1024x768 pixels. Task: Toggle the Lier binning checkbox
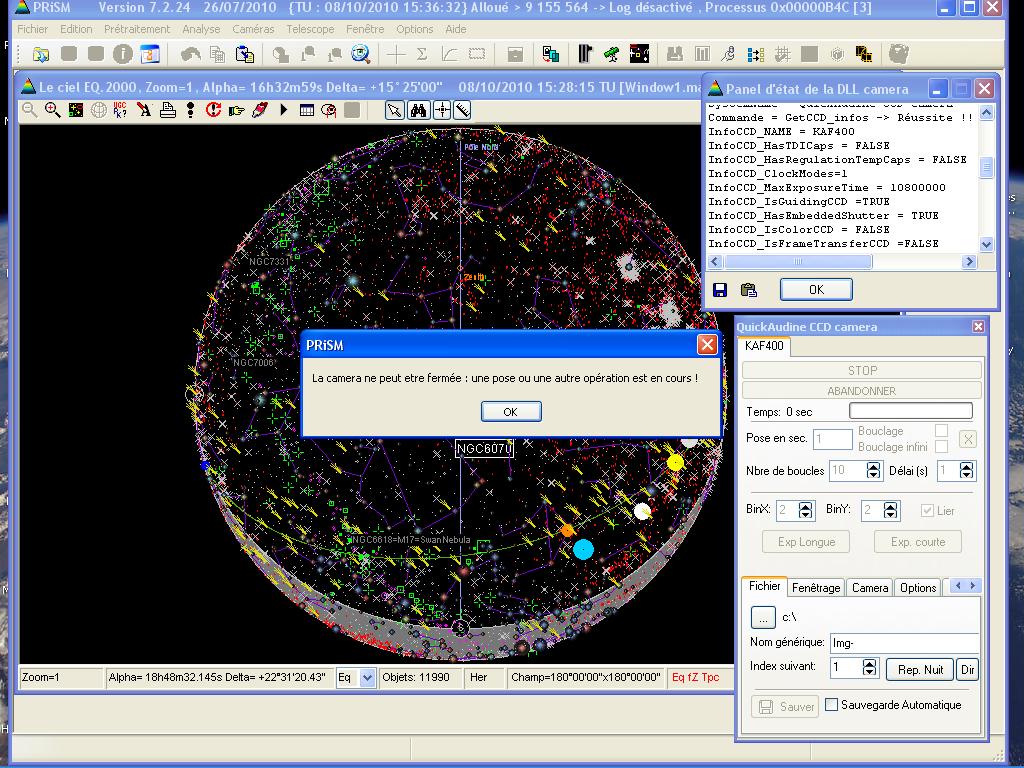(927, 511)
